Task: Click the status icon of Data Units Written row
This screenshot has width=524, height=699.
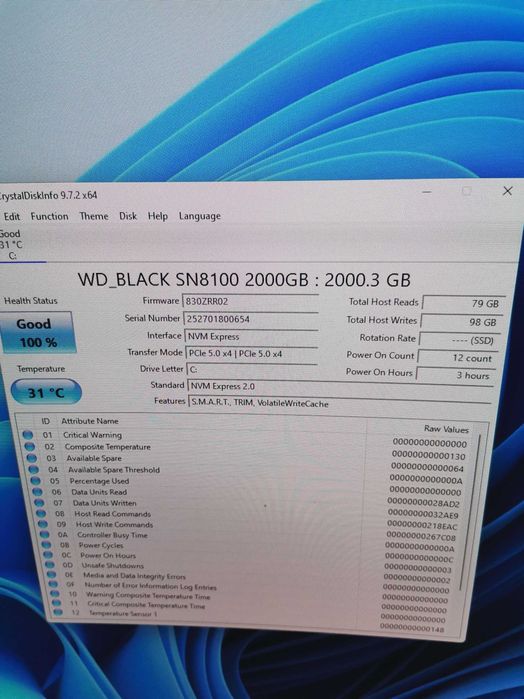Action: click(39, 503)
